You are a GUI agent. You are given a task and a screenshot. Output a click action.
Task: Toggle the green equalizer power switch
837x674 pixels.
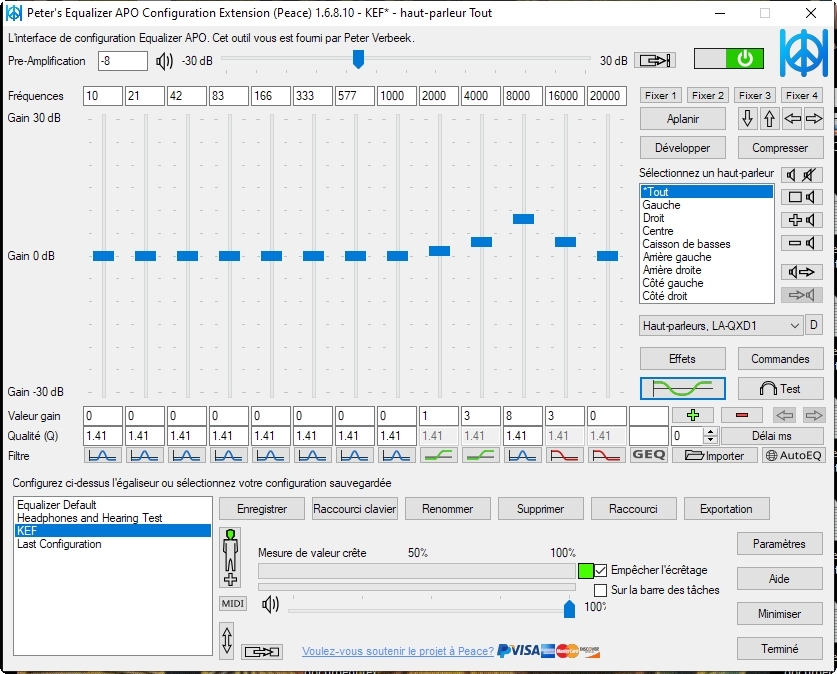729,59
